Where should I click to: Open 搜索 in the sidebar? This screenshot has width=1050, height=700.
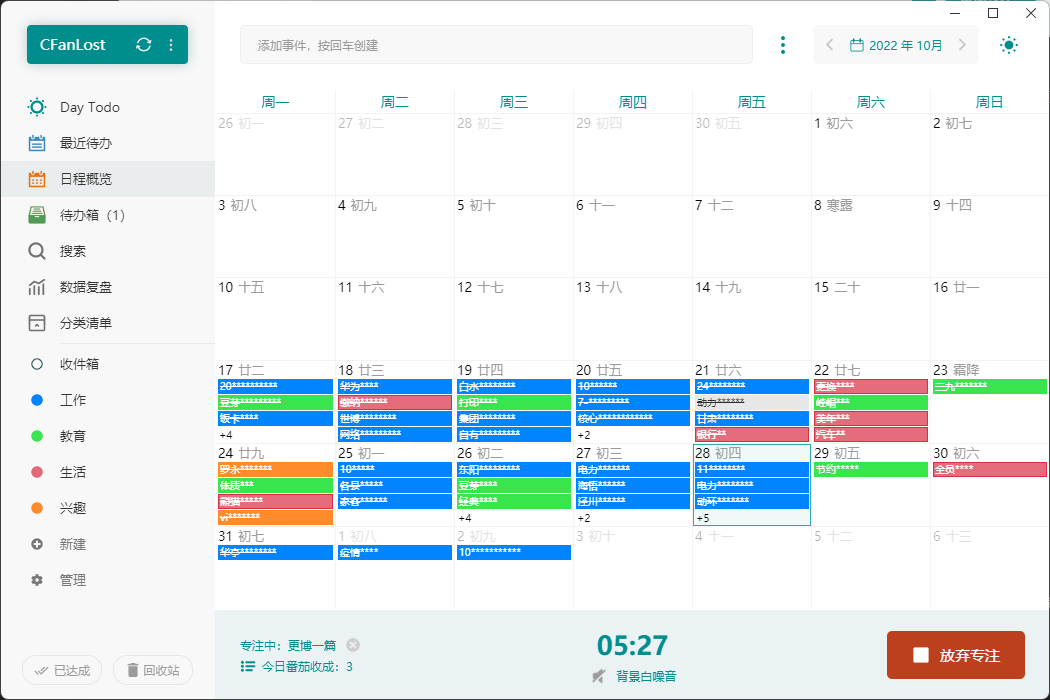click(108, 251)
